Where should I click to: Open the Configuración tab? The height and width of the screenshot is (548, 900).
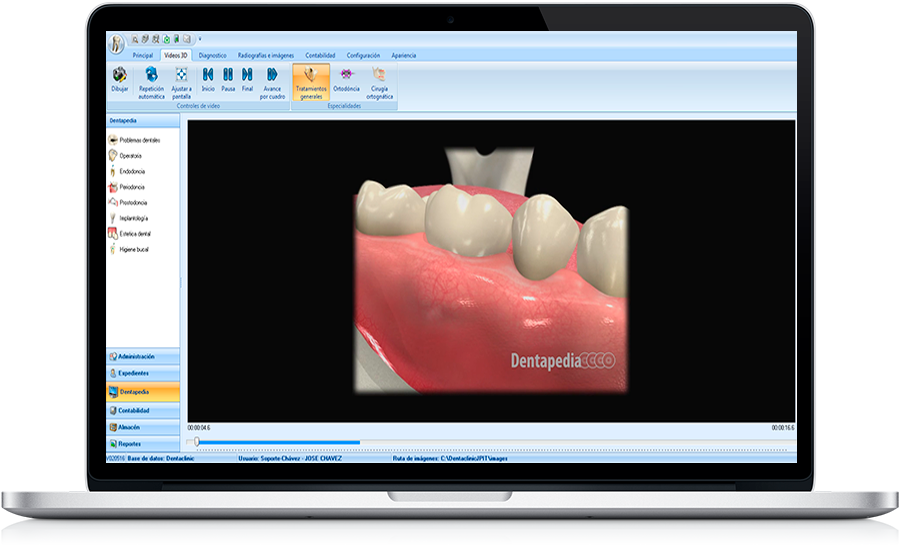tap(363, 55)
